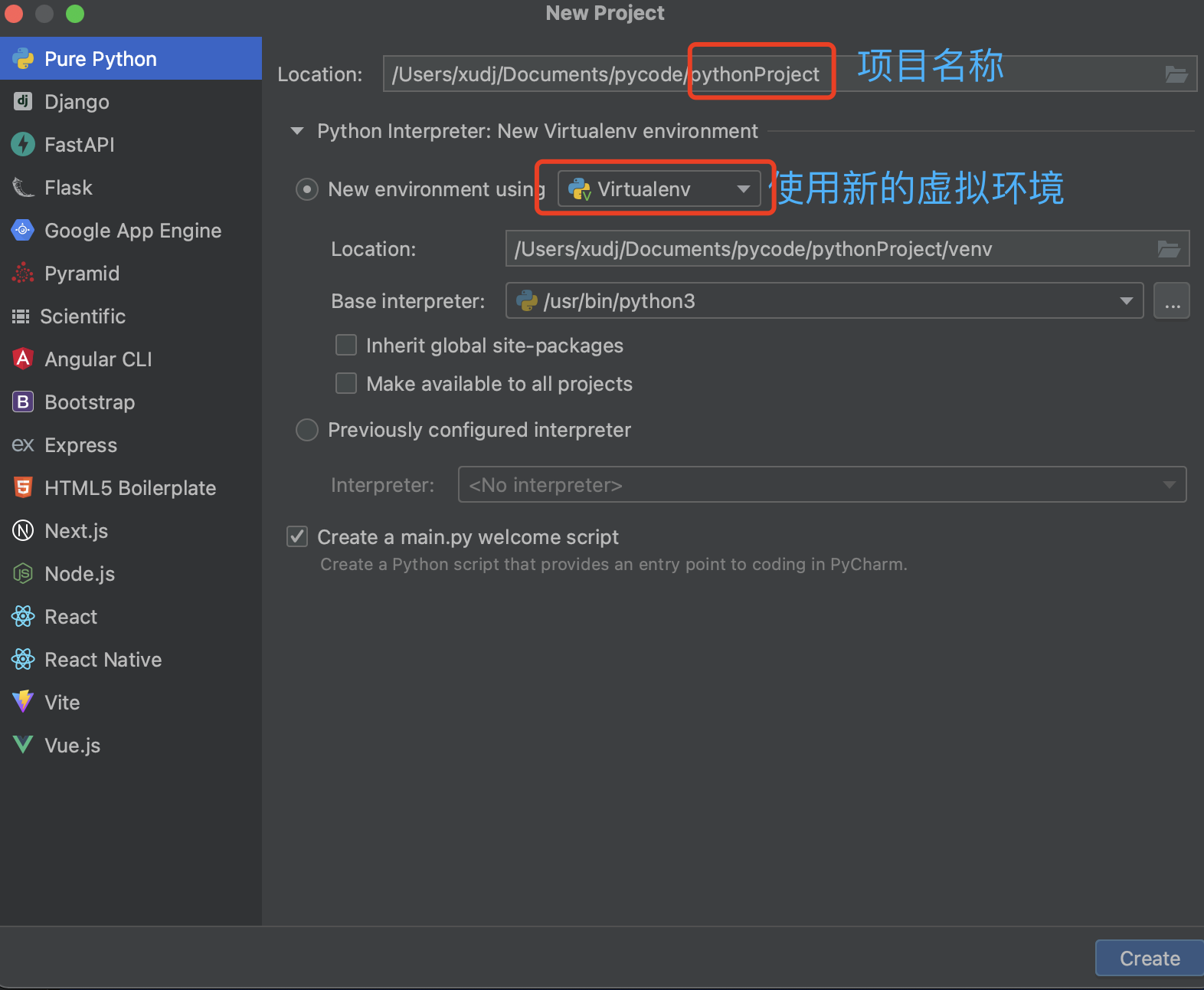Select HTML5 Boilerplate label
This screenshot has height=990, width=1204.
pyautogui.click(x=130, y=488)
